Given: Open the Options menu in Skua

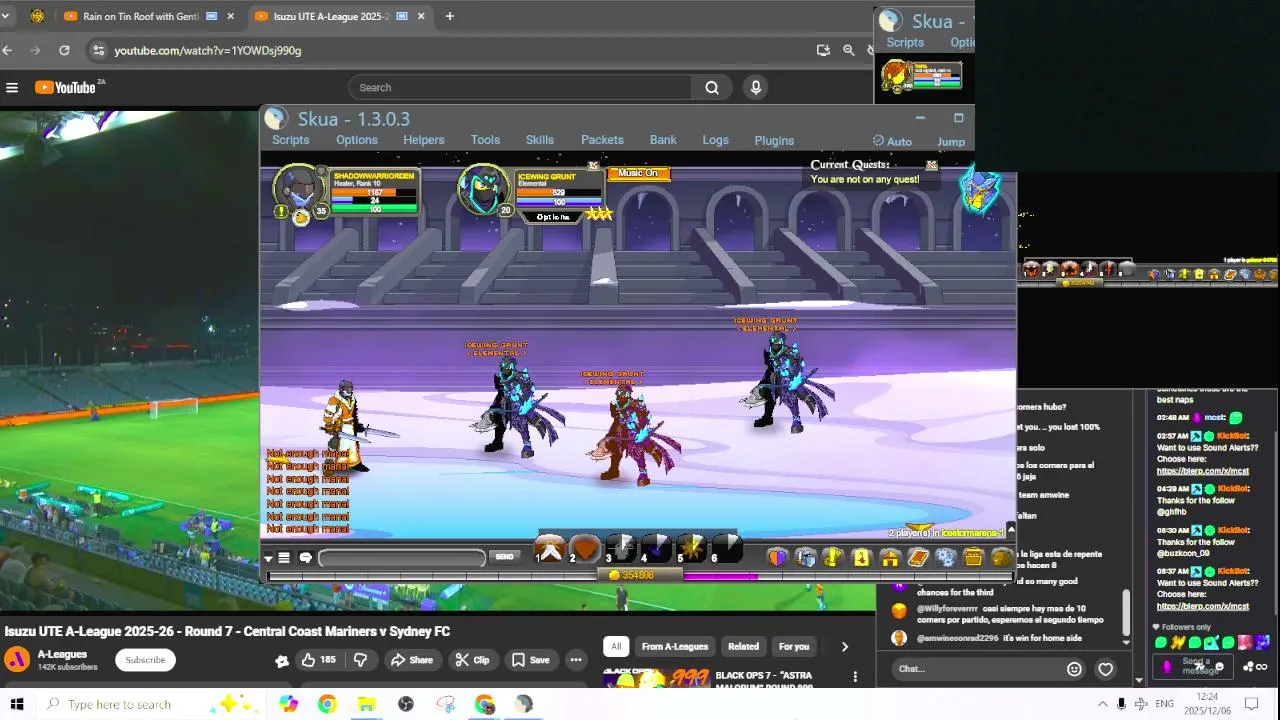Looking at the screenshot, I should (x=357, y=140).
